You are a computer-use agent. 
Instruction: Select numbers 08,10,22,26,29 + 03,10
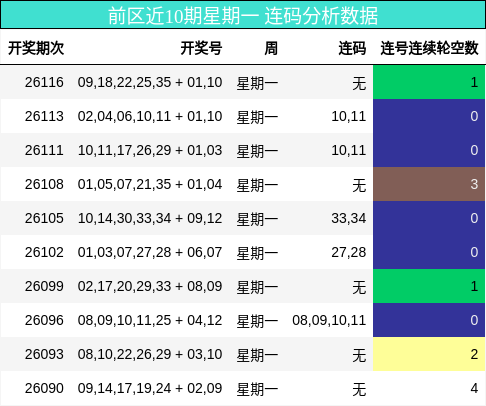[150, 354]
